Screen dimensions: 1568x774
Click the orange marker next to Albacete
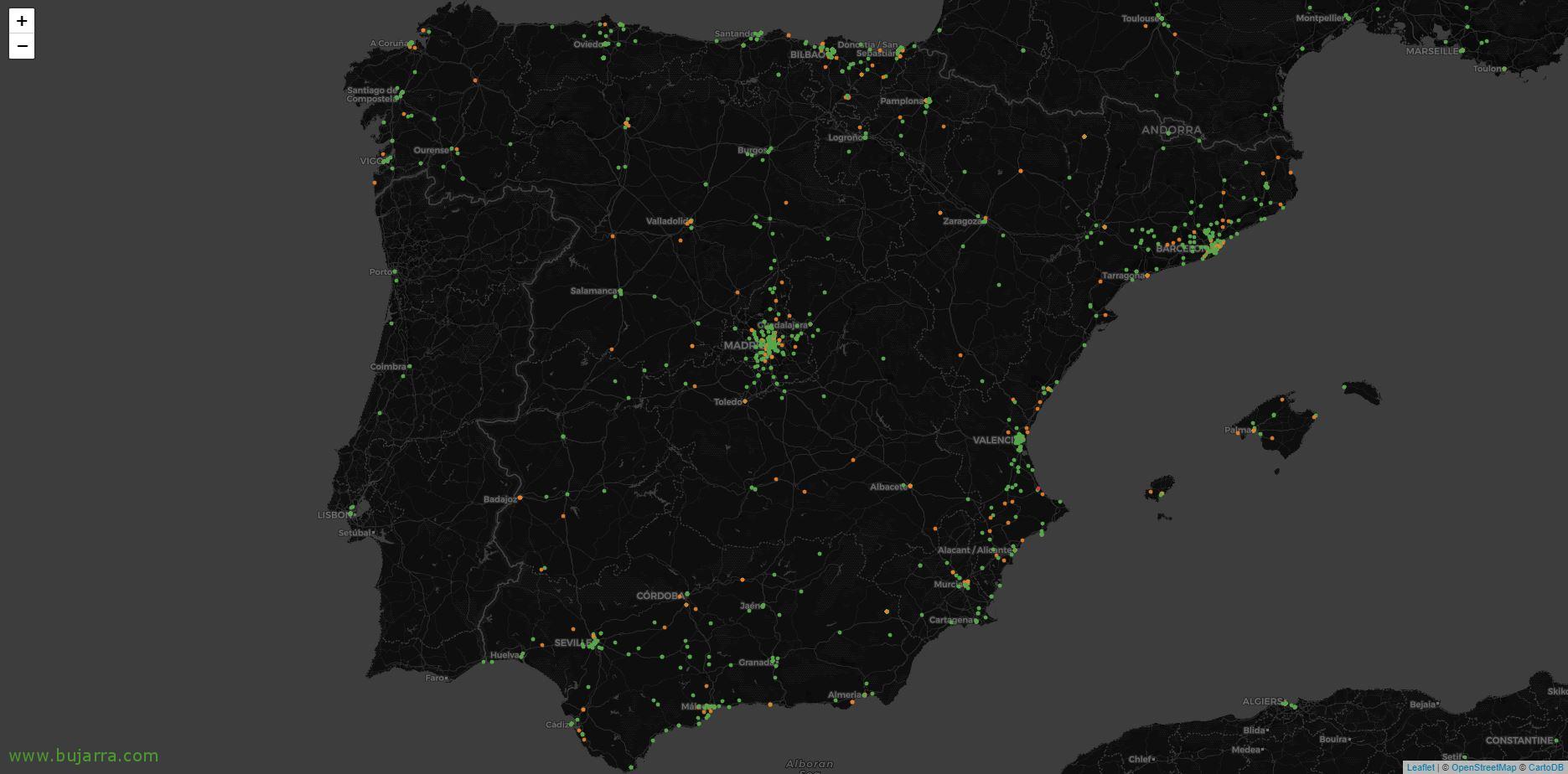pyautogui.click(x=910, y=486)
